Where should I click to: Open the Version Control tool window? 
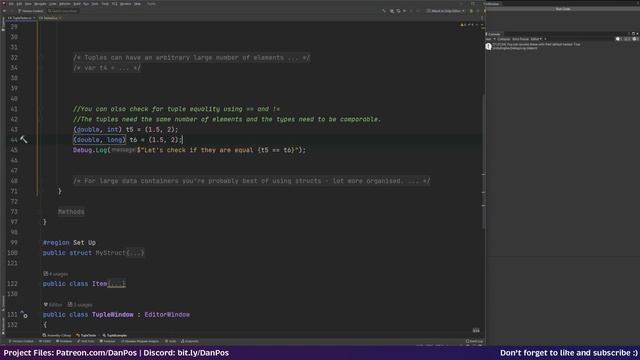point(21,341)
